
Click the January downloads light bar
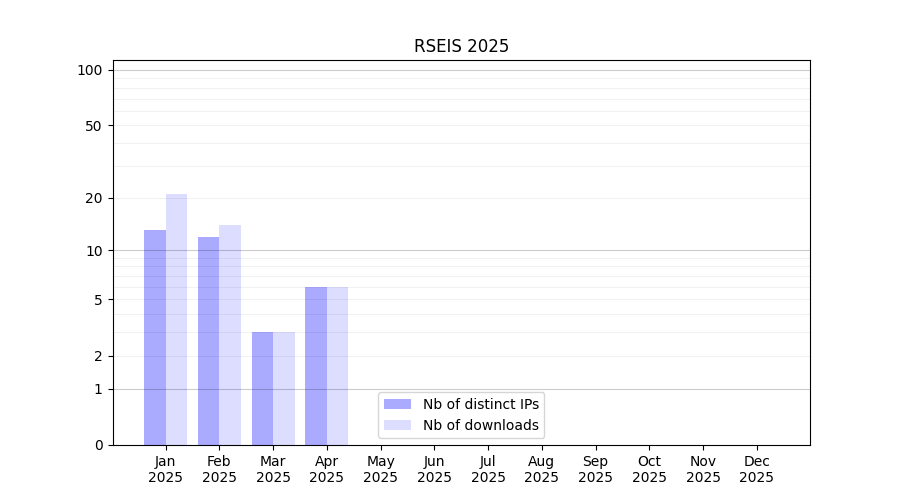pos(177,319)
